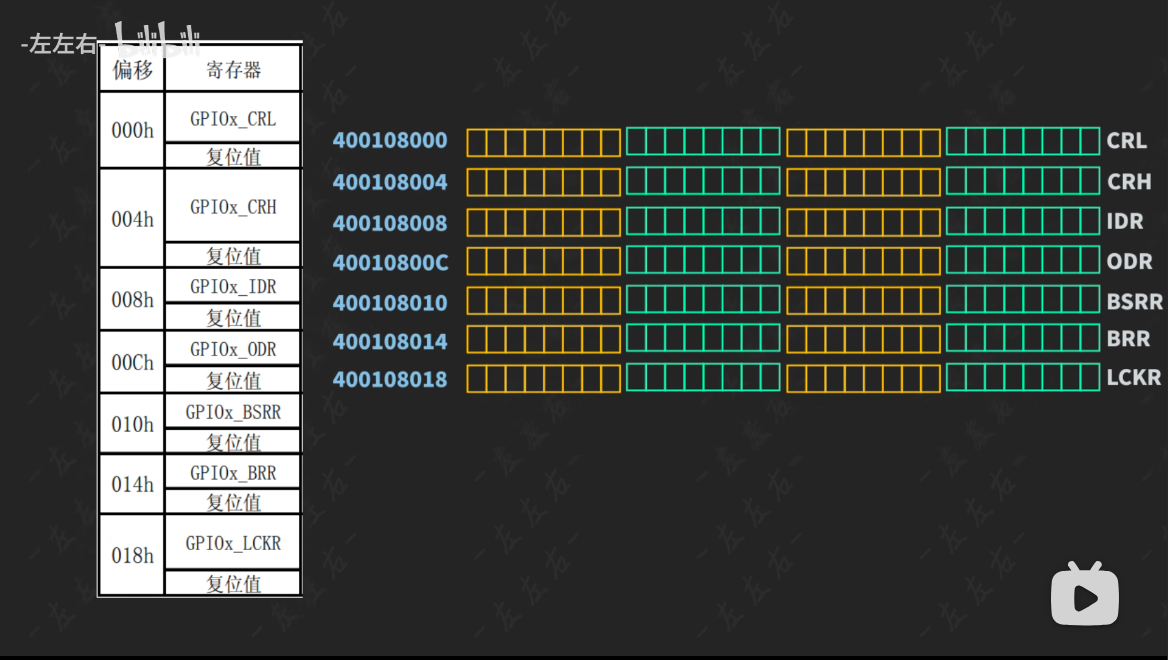Viewport: 1168px width, 660px height.
Task: Click leftmost orange bit group in CRL row
Action: click(x=543, y=142)
